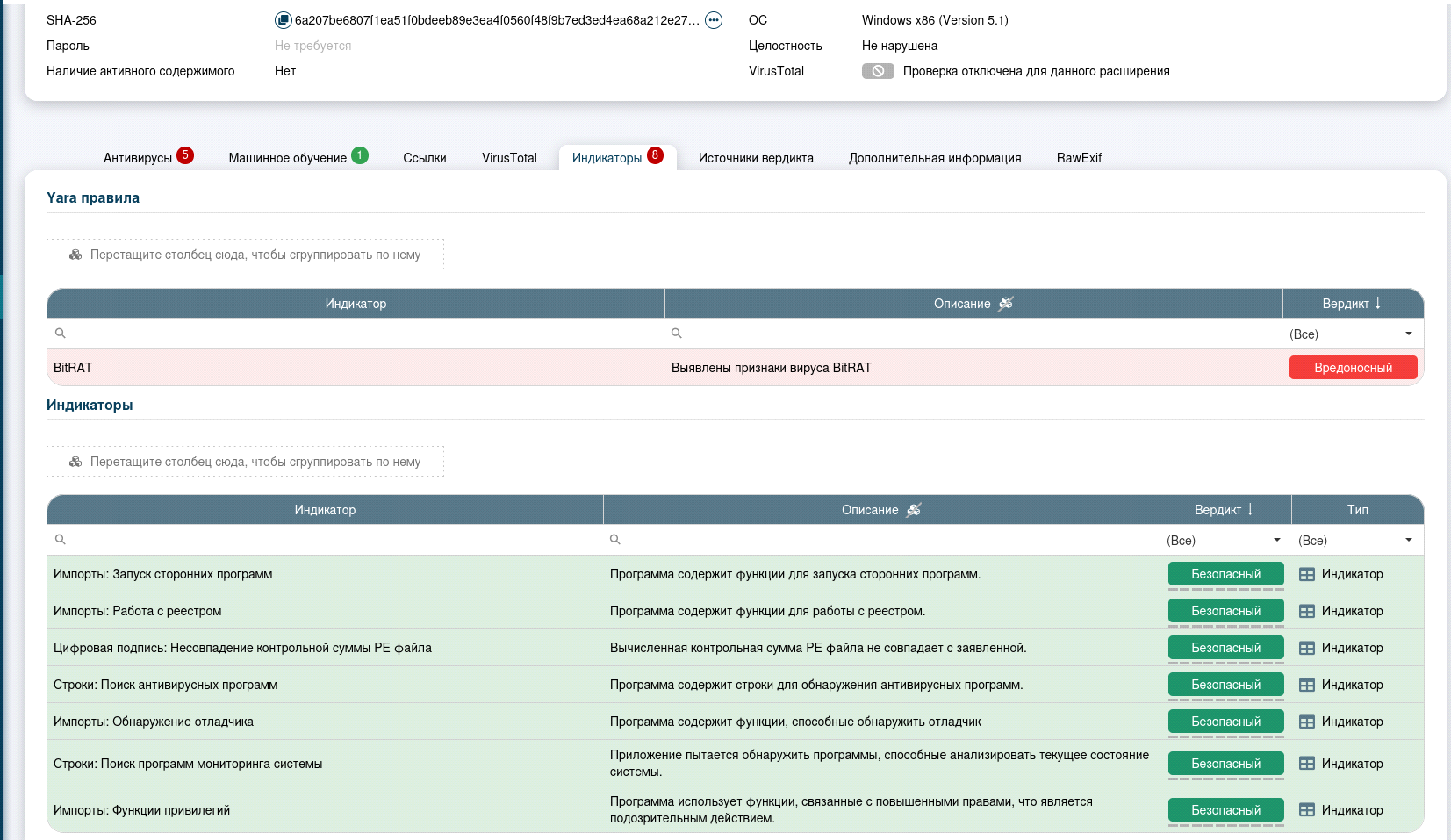The height and width of the screenshot is (840, 1451).
Task: Click sort arrow in Yara Вердикт header
Action: pyautogui.click(x=1378, y=303)
